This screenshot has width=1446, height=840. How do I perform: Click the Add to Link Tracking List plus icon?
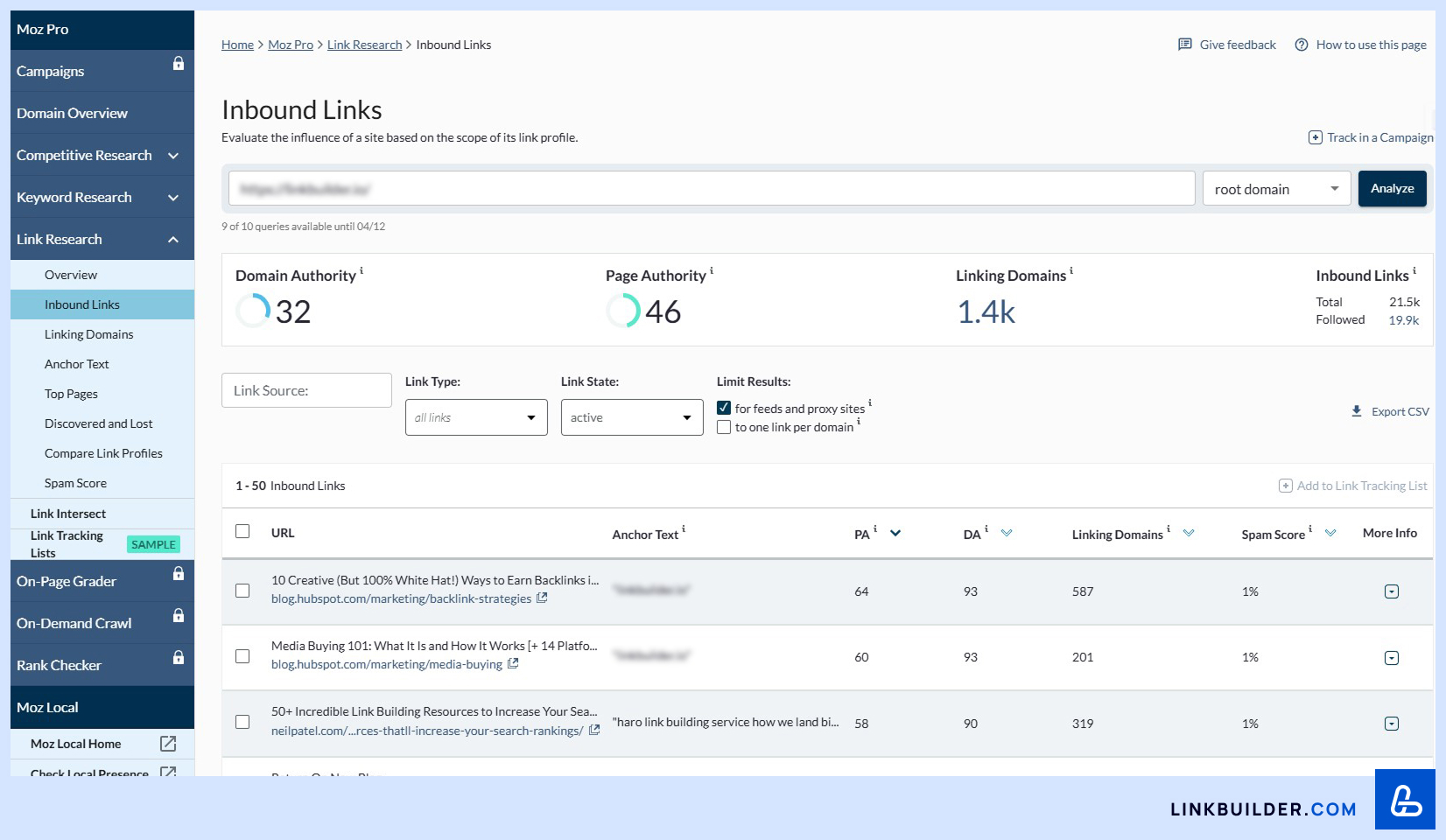click(x=1286, y=486)
